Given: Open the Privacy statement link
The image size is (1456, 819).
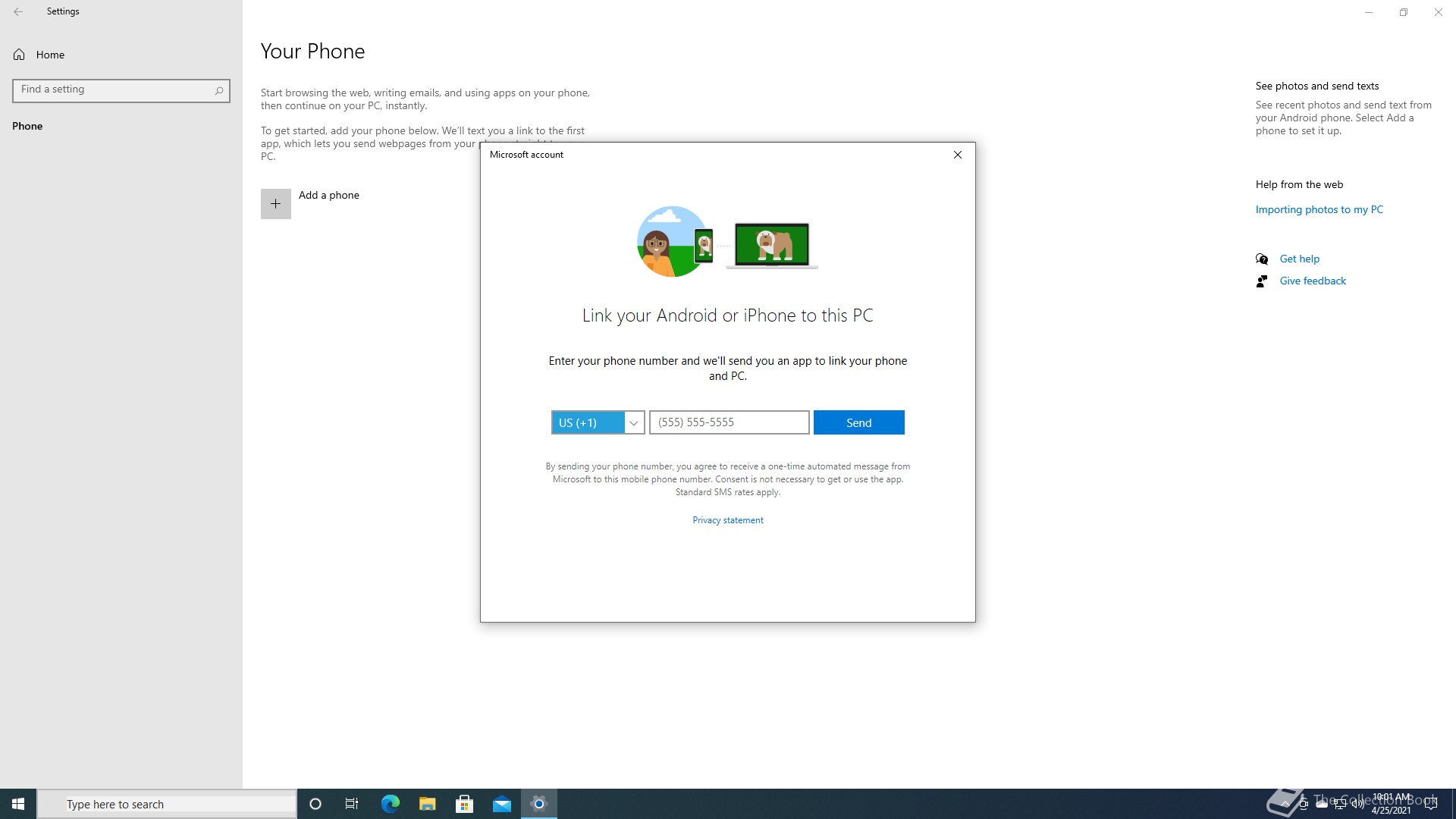Looking at the screenshot, I should pyautogui.click(x=728, y=520).
